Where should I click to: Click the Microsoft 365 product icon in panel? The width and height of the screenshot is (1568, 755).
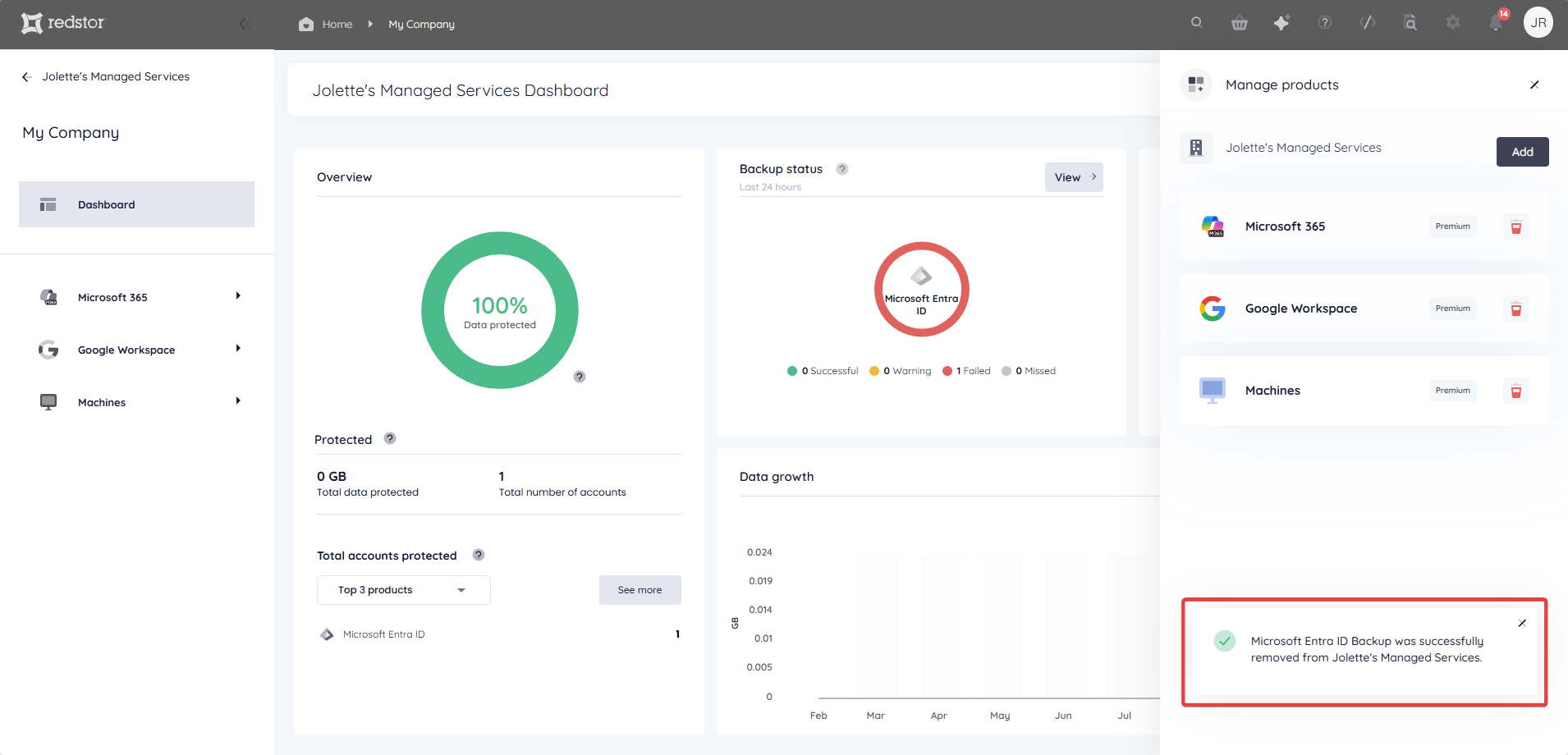pos(1213,226)
